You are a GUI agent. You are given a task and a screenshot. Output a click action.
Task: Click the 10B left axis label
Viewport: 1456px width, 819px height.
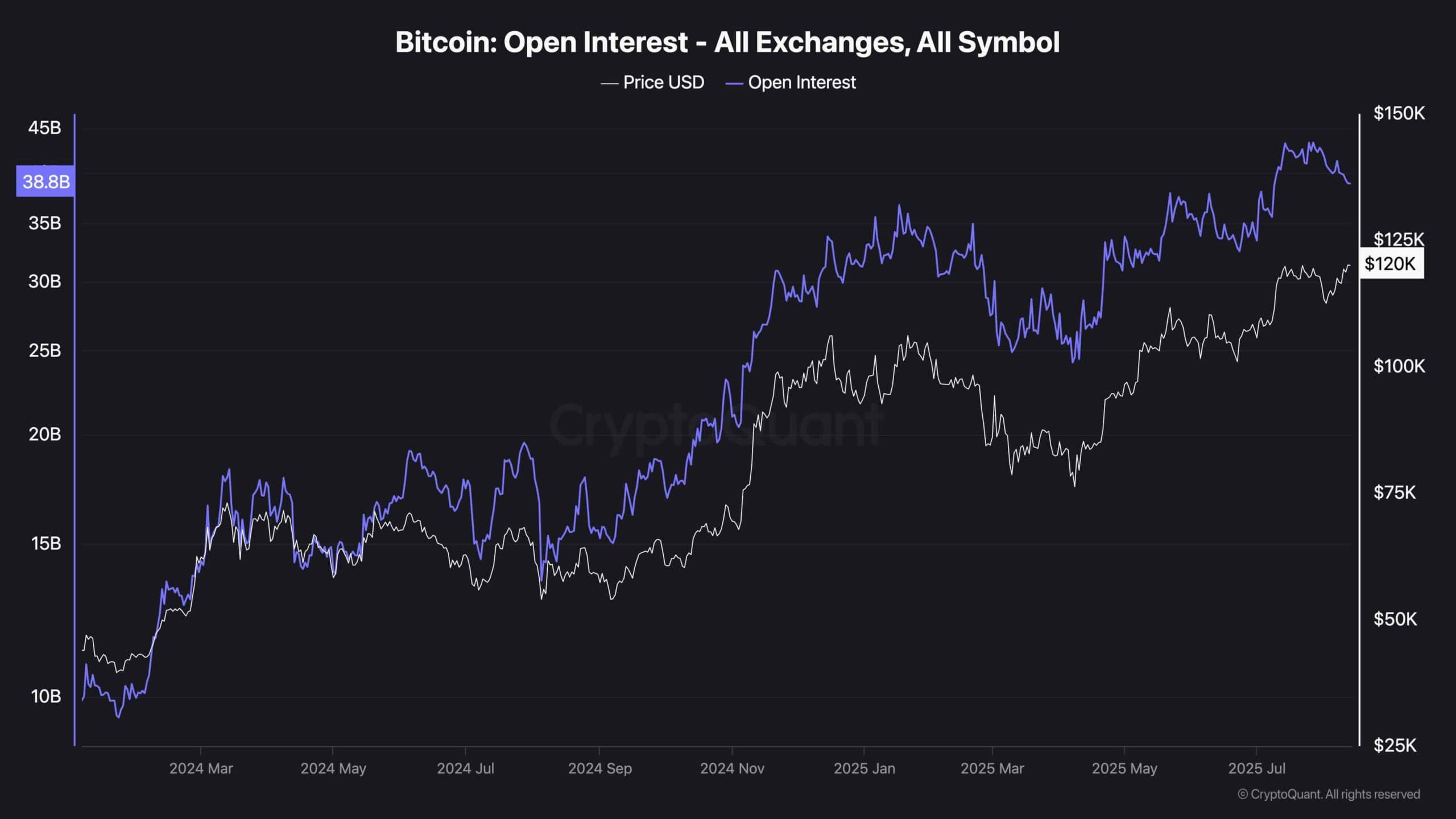45,696
